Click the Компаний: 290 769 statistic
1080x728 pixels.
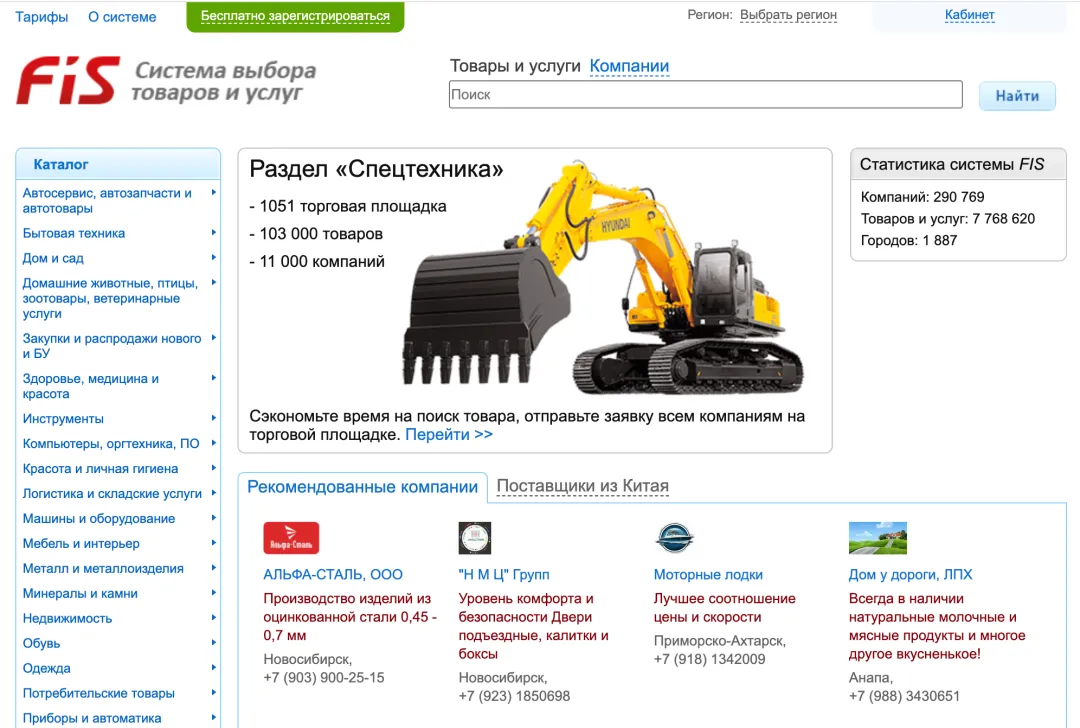coord(922,197)
